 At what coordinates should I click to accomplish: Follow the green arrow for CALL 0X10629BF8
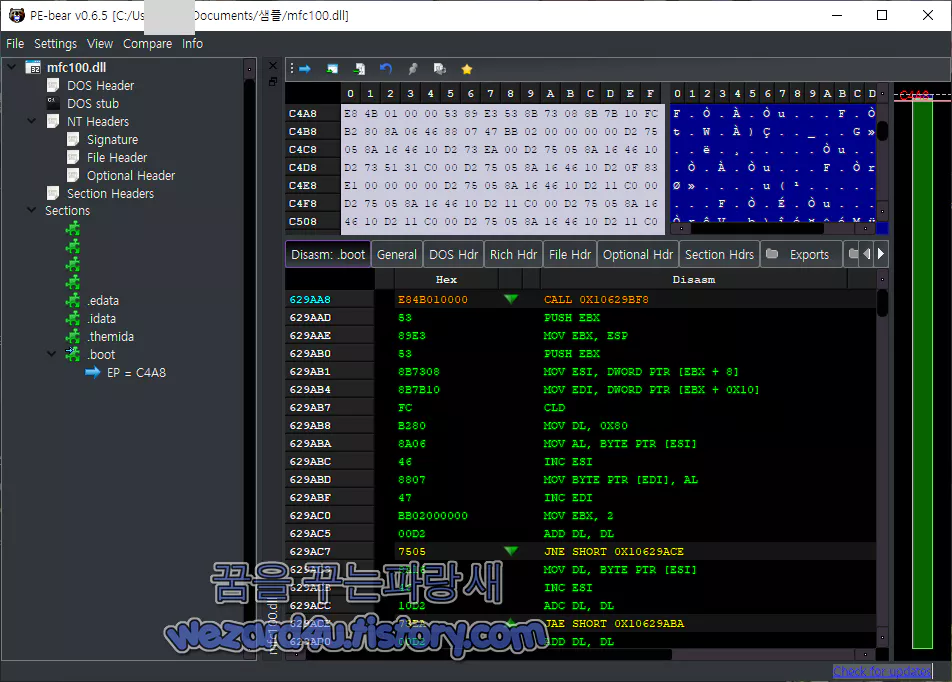click(x=511, y=299)
